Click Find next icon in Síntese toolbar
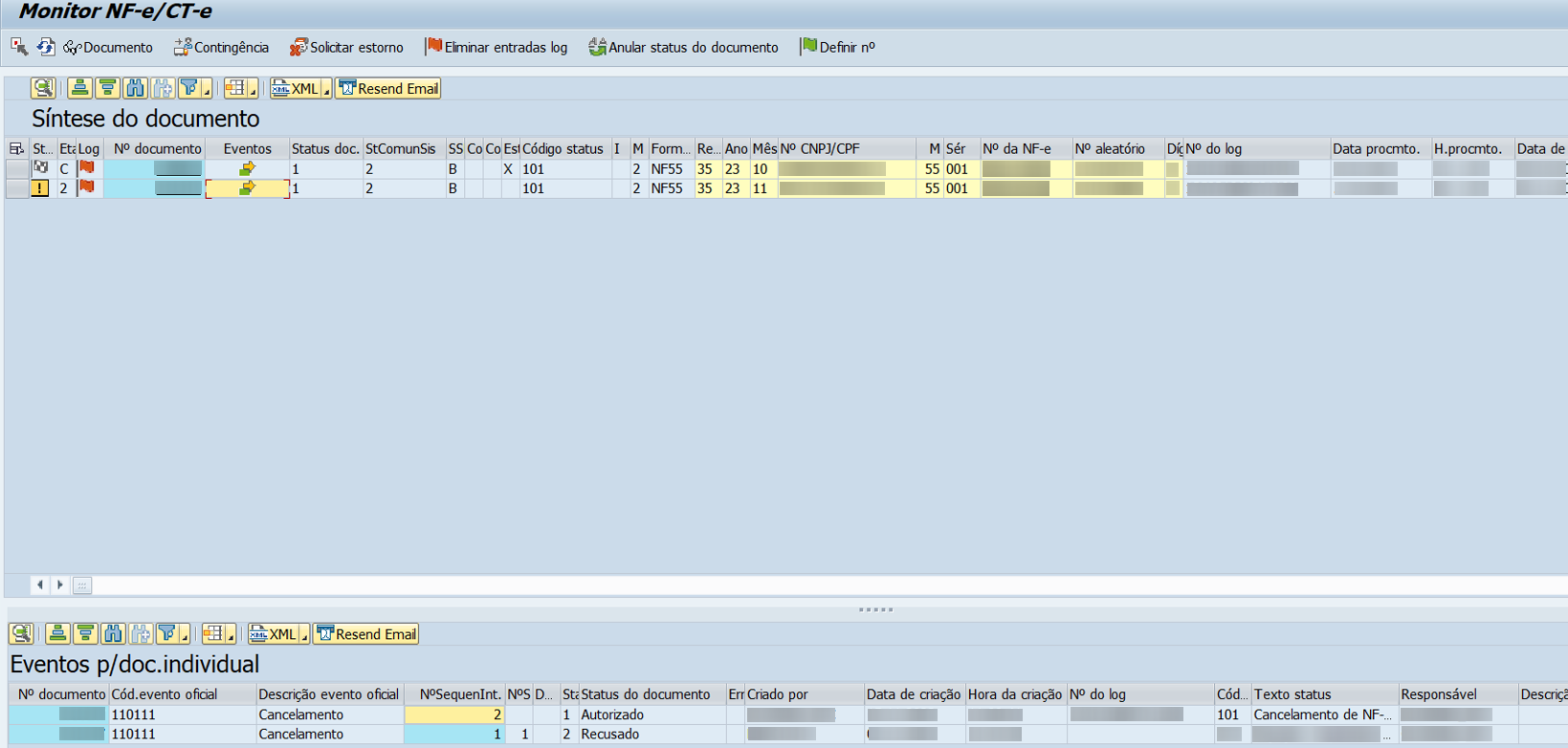Screen dimensions: 1568x748 click(163, 88)
